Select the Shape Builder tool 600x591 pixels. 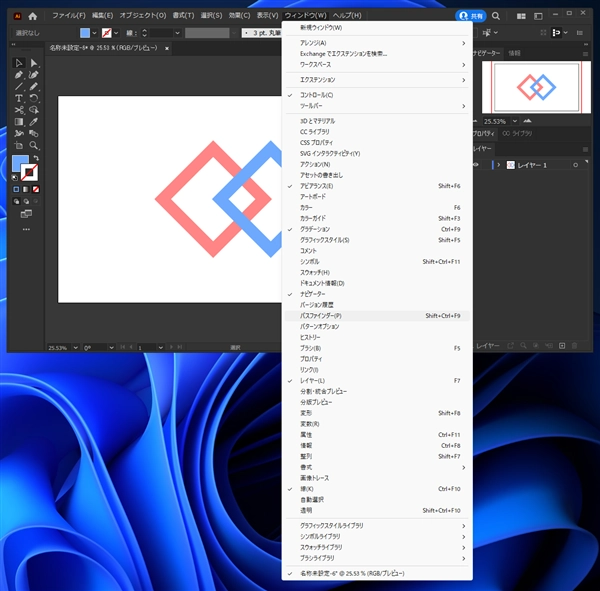click(x=34, y=110)
